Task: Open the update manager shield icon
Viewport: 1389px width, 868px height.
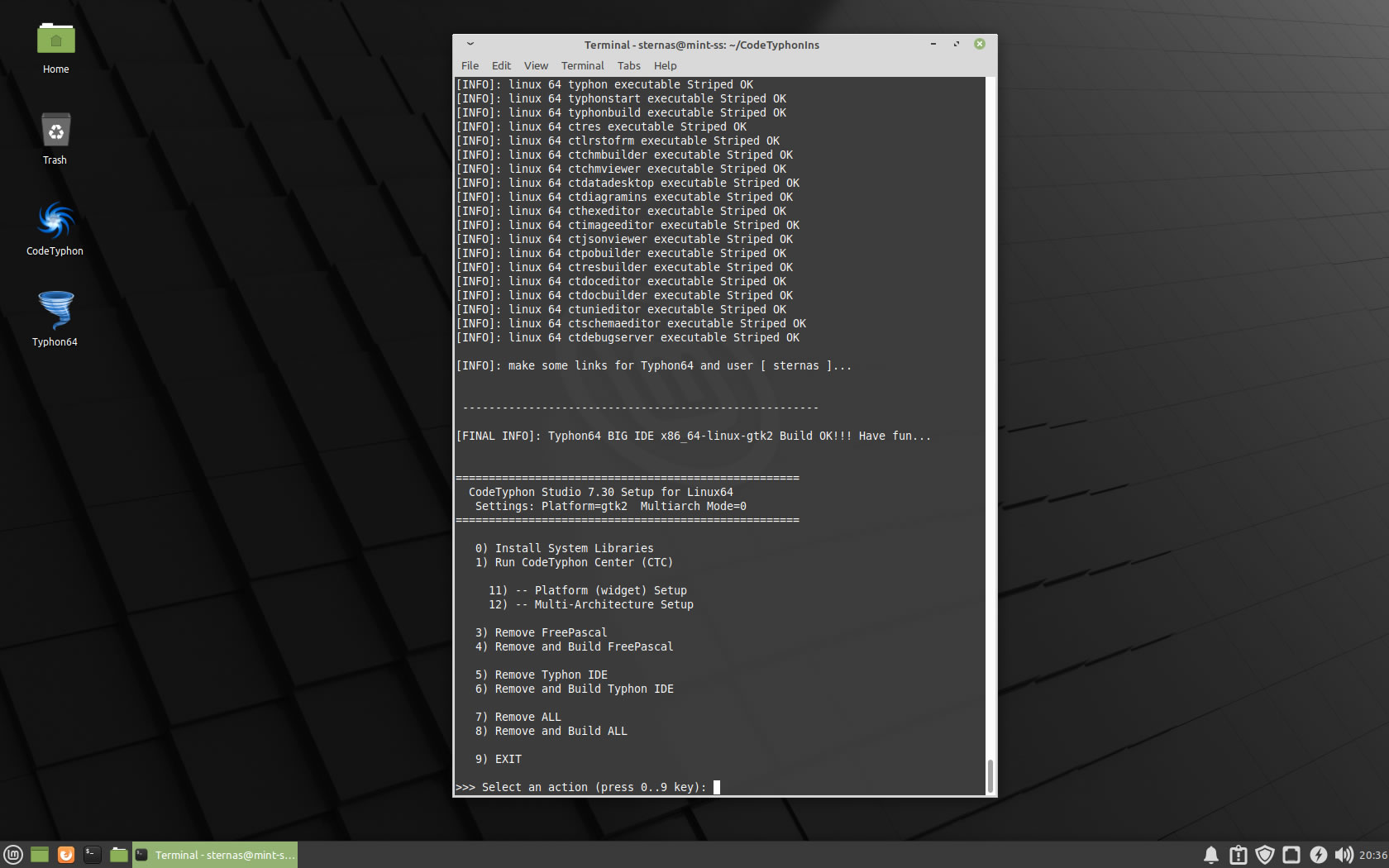Action: (1264, 855)
